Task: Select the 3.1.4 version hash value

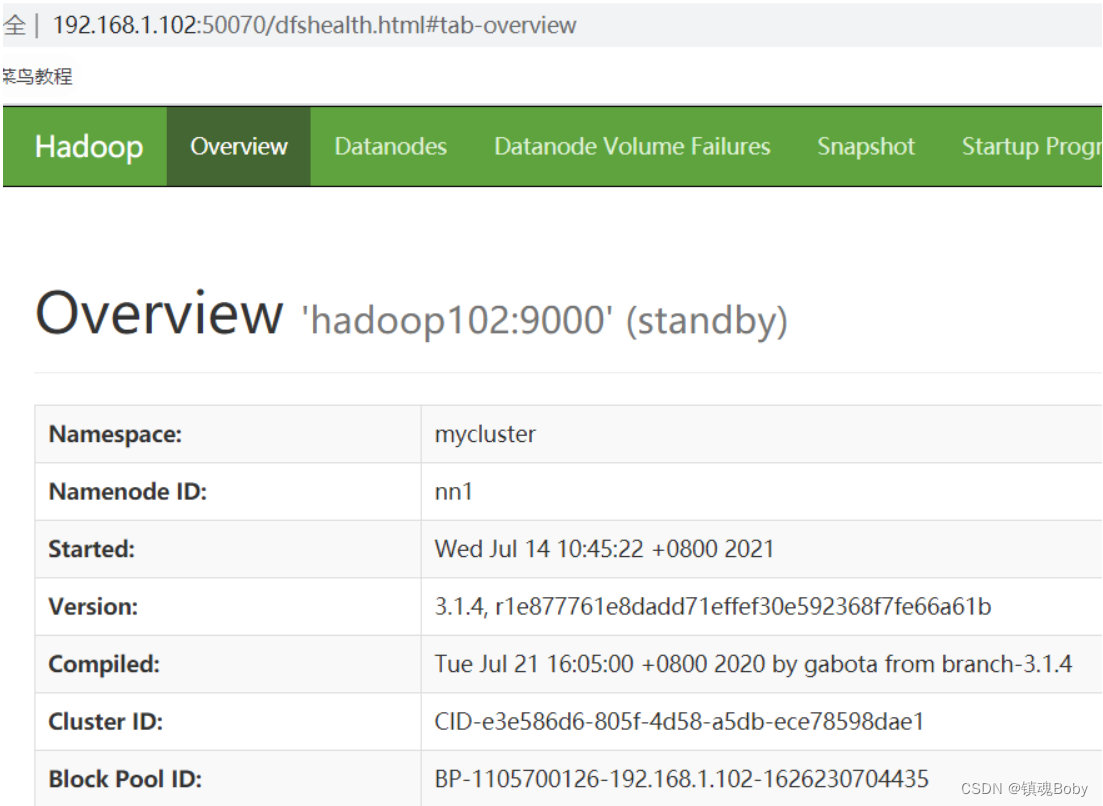Action: click(713, 606)
